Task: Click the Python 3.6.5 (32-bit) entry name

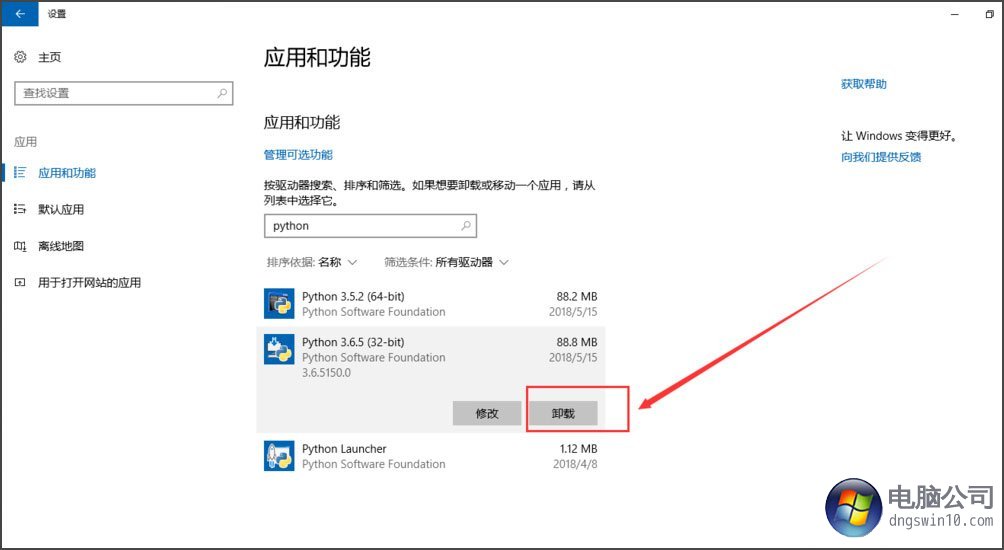Action: click(353, 342)
